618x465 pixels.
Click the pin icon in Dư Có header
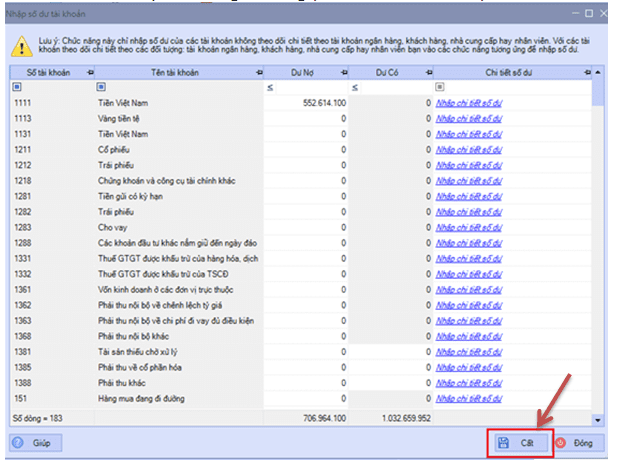(431, 73)
